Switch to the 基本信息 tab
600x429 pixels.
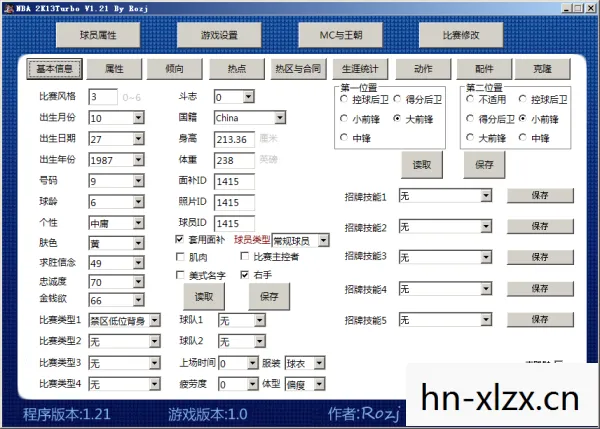click(x=54, y=69)
